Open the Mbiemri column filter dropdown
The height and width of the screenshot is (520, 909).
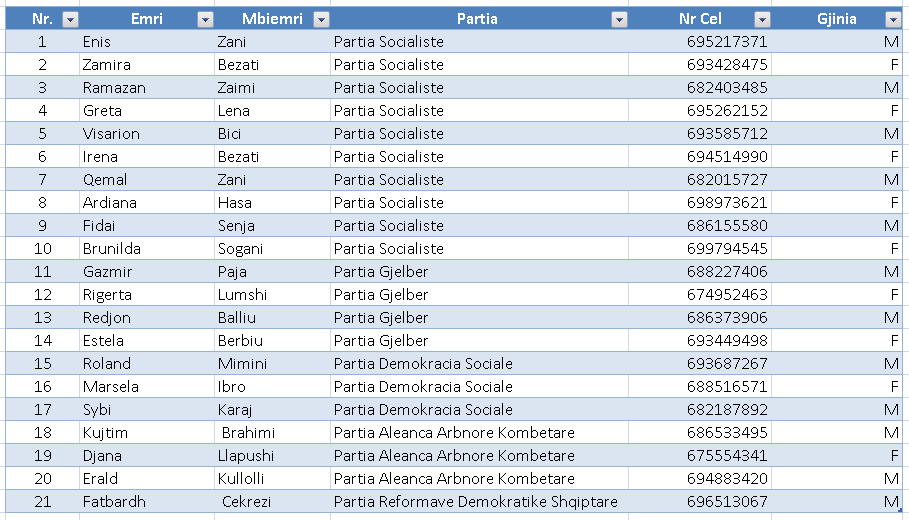coord(321,19)
